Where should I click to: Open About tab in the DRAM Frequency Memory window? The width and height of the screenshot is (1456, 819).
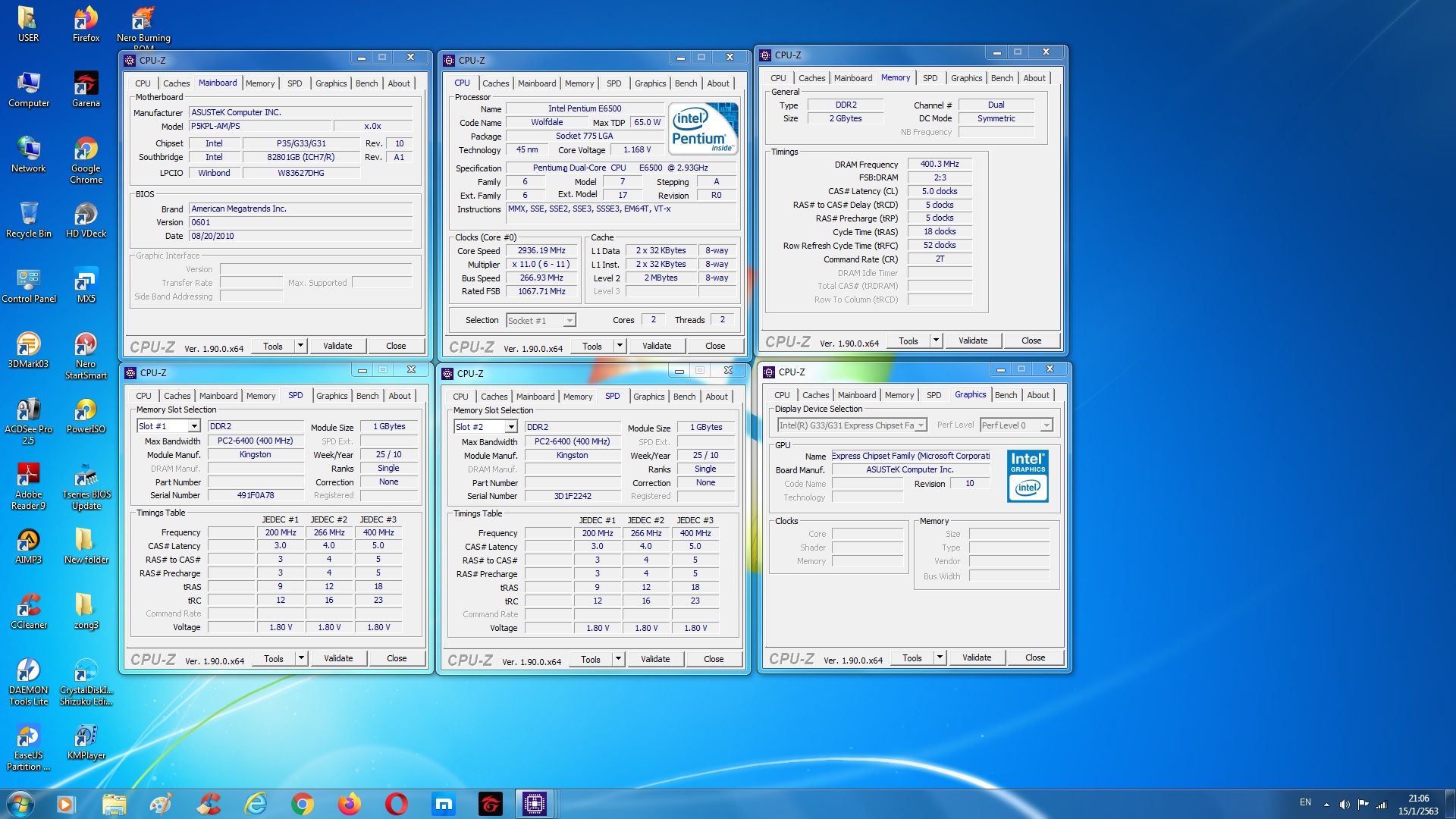(x=1034, y=78)
